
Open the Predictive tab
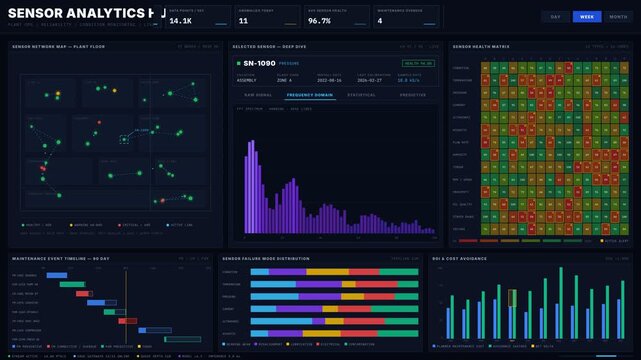click(x=412, y=95)
